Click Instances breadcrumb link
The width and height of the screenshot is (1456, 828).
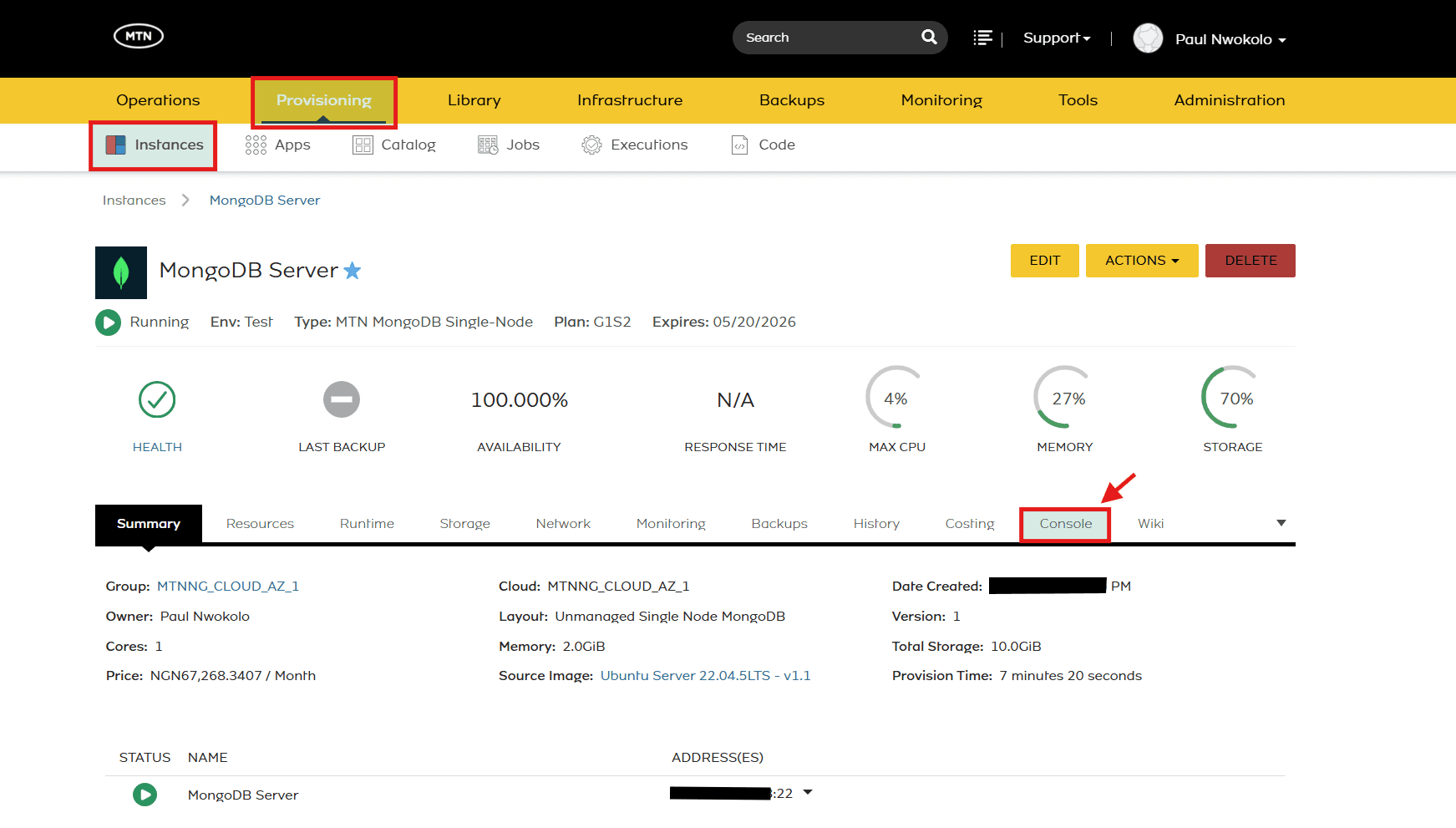pos(134,201)
